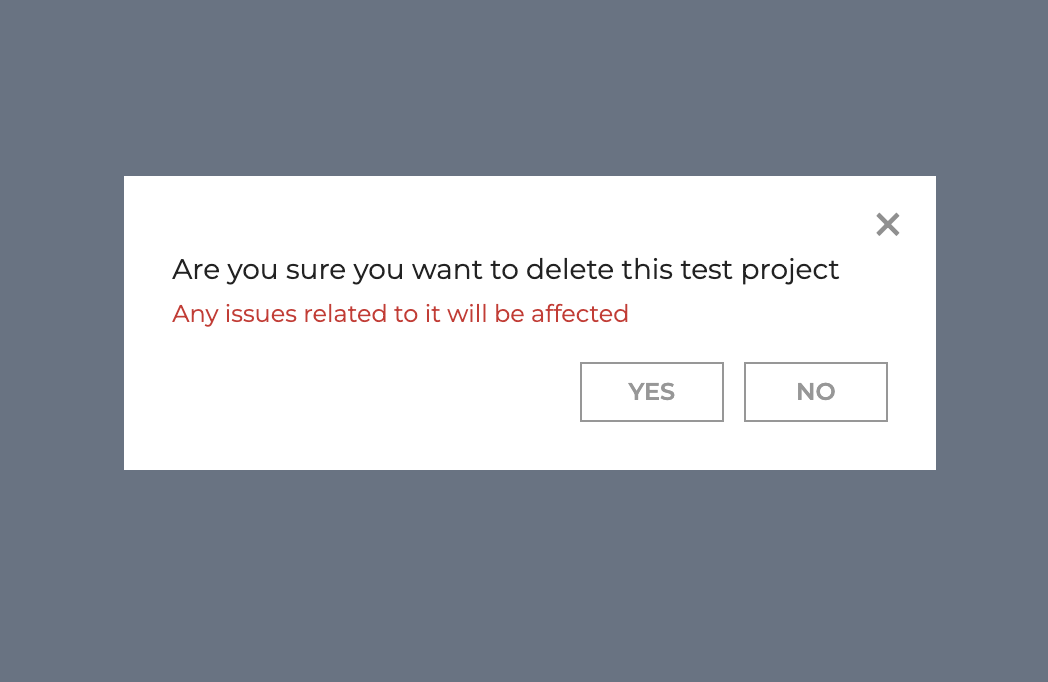Image resolution: width=1048 pixels, height=682 pixels.
Task: Click the red issues warning message
Action: 400,314
